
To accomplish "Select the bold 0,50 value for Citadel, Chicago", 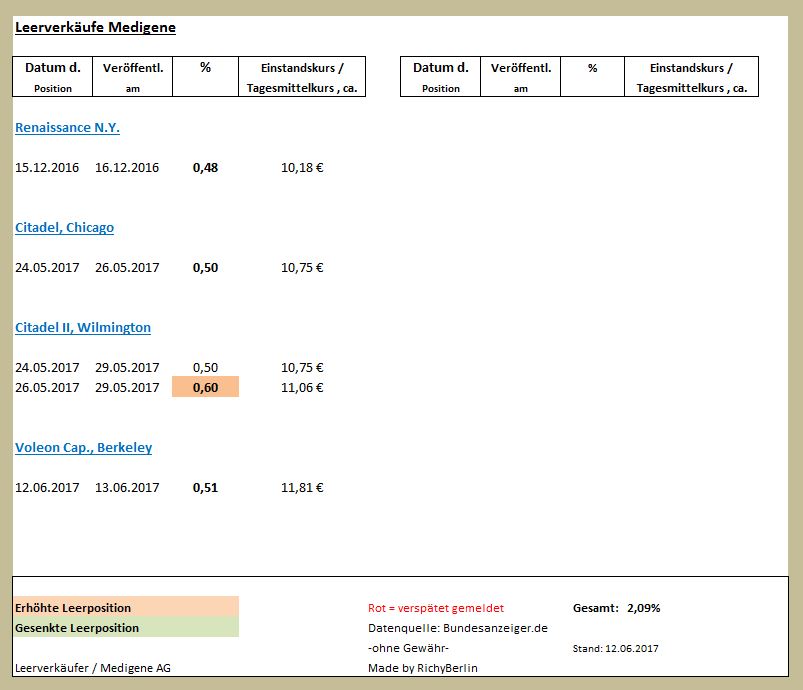I will point(205,267).
